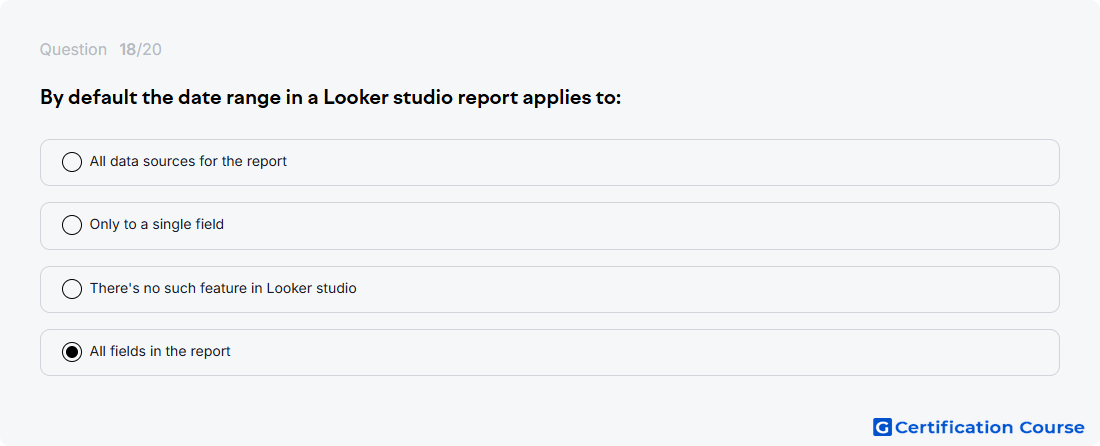Click the 'All data sources for the report' label text
The width and height of the screenshot is (1100, 446).
pyautogui.click(x=188, y=161)
